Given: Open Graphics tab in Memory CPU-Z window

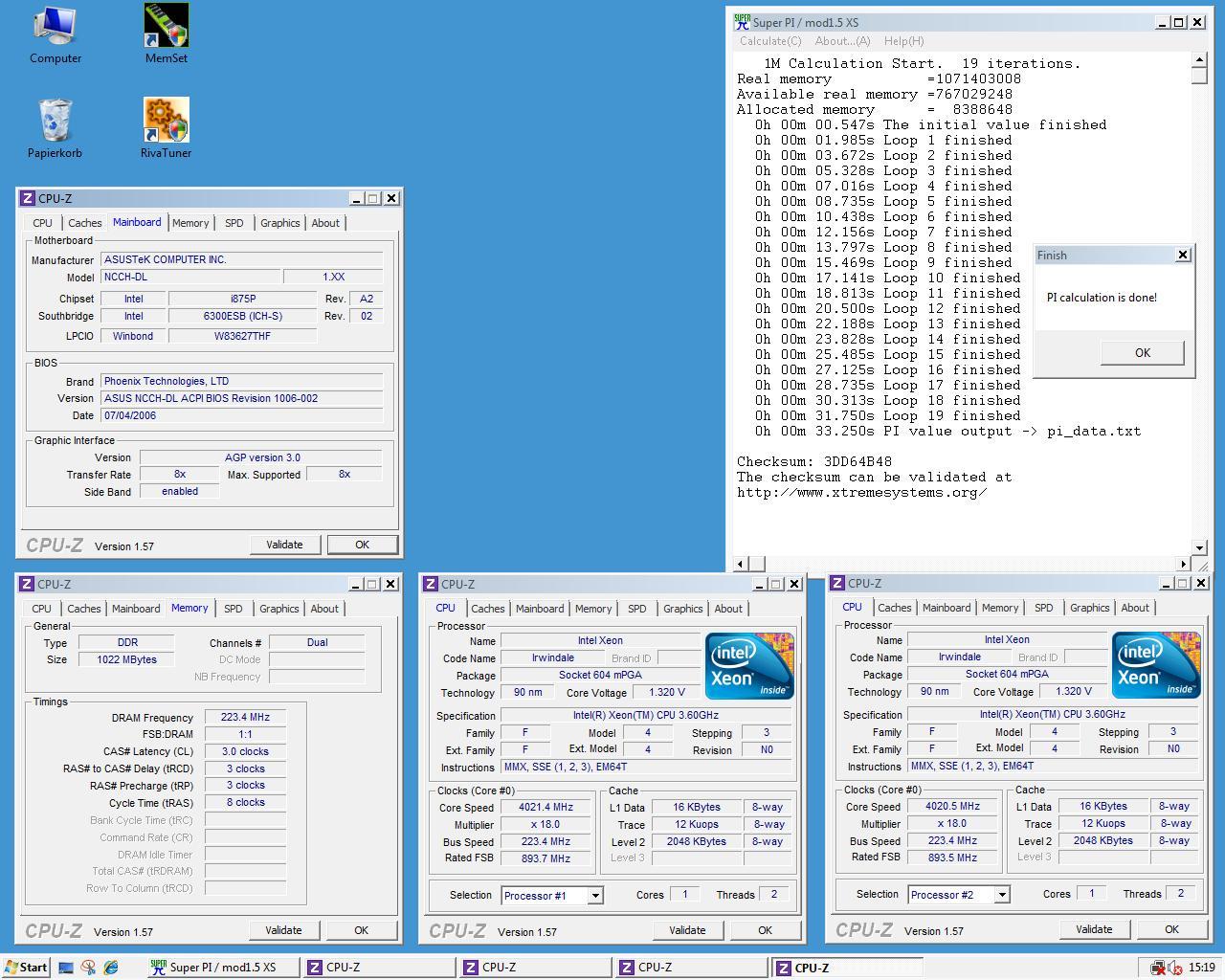Looking at the screenshot, I should 279,609.
